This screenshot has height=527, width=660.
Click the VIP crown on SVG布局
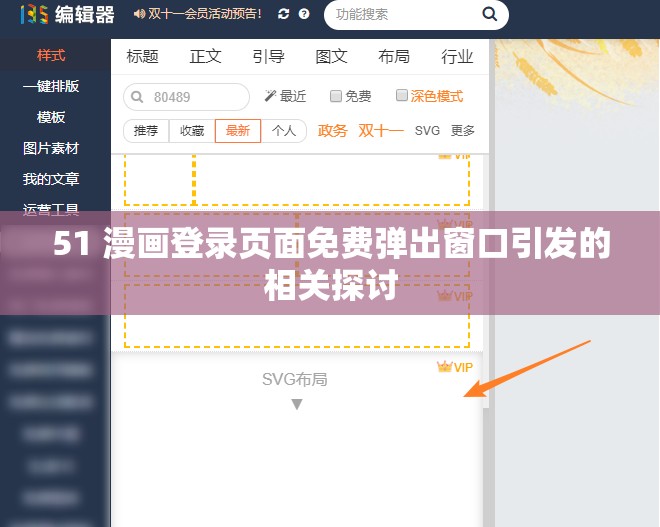tap(444, 367)
